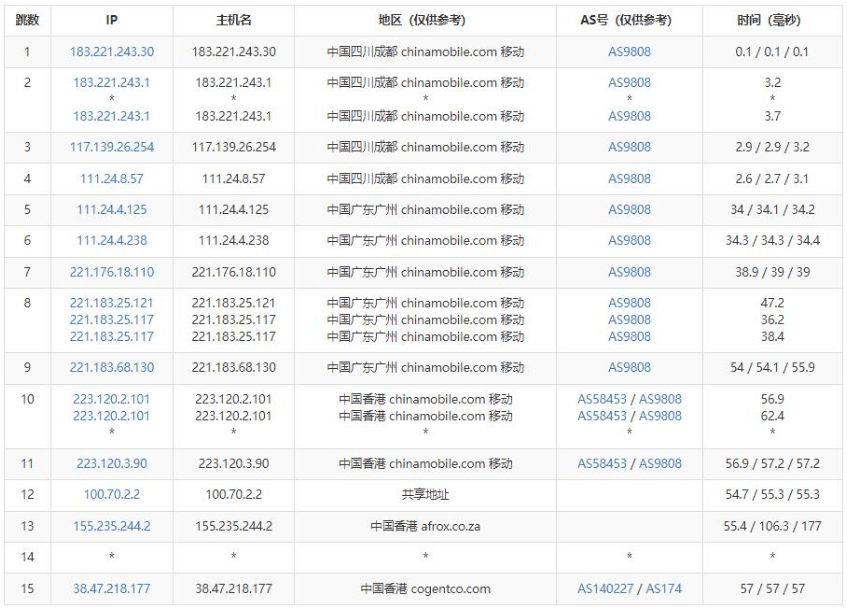Open the 221.176.18.110 IP link
The width and height of the screenshot is (847, 610).
coord(112,272)
